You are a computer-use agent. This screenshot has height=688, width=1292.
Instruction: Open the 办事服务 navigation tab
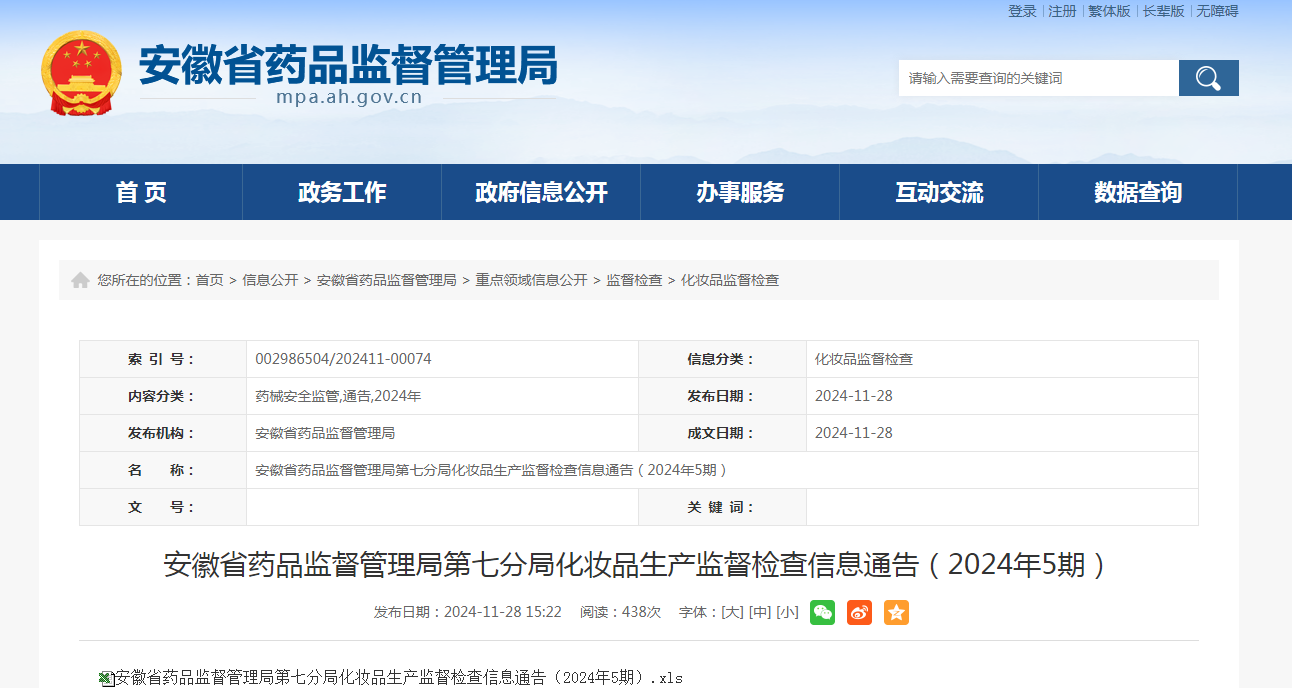[740, 192]
